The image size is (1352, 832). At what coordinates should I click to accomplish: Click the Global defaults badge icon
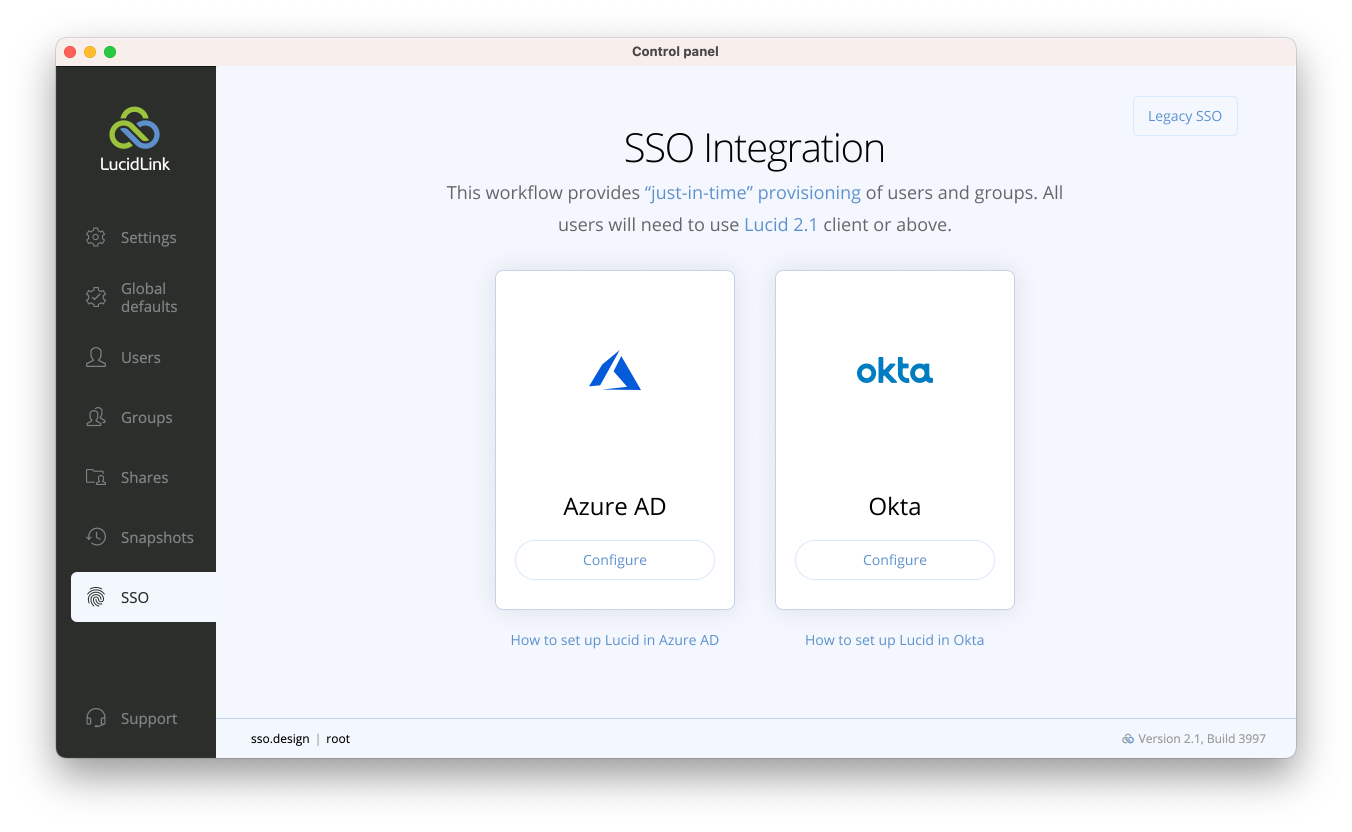pos(96,297)
